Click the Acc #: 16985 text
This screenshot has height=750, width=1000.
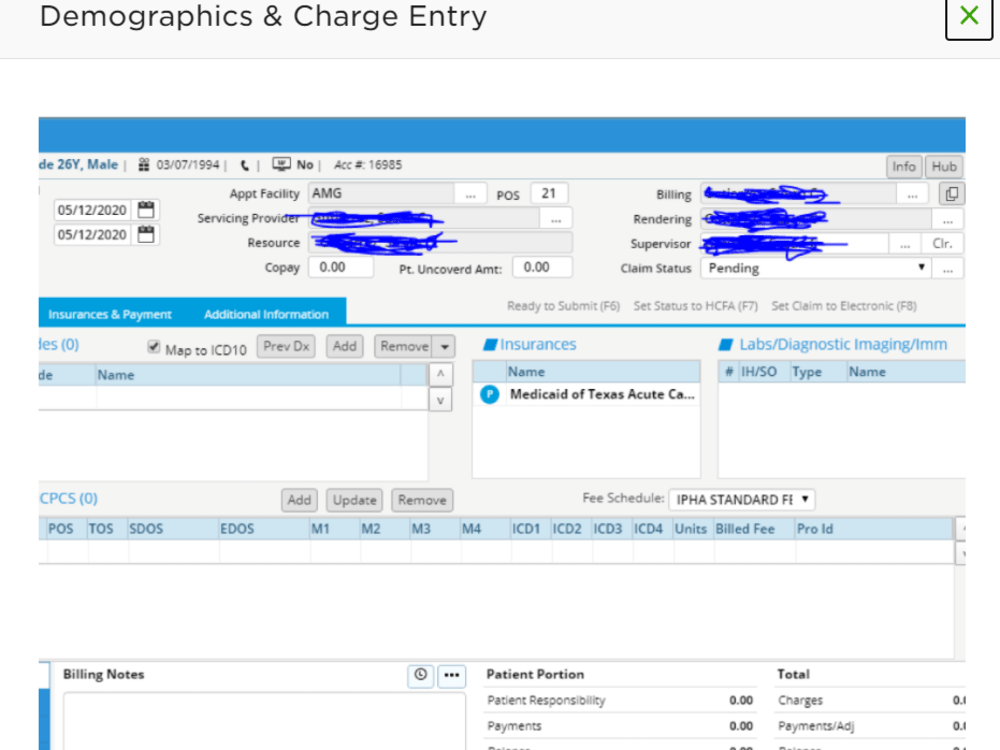click(x=368, y=165)
